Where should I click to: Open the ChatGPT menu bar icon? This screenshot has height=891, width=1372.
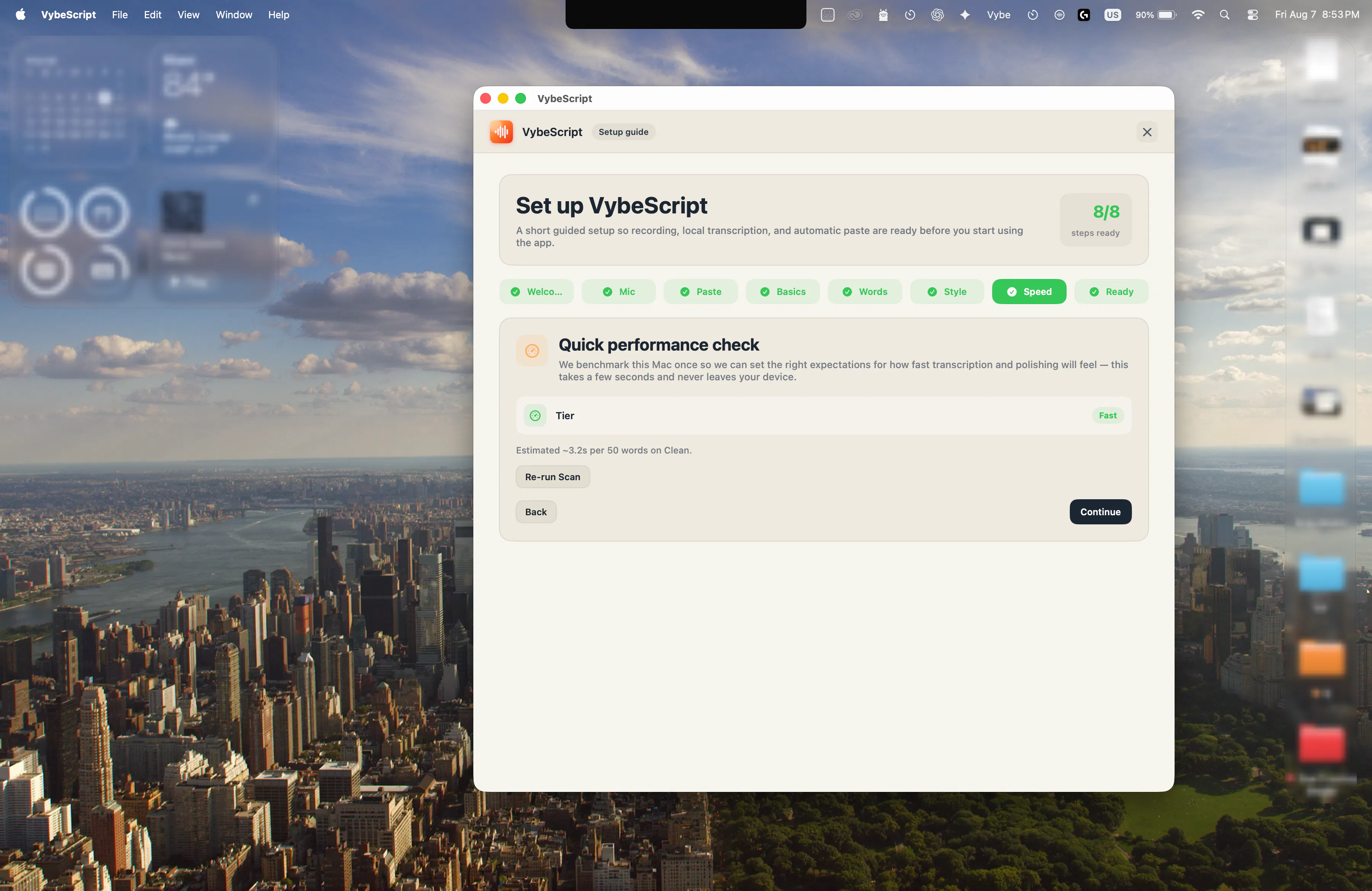[937, 14]
